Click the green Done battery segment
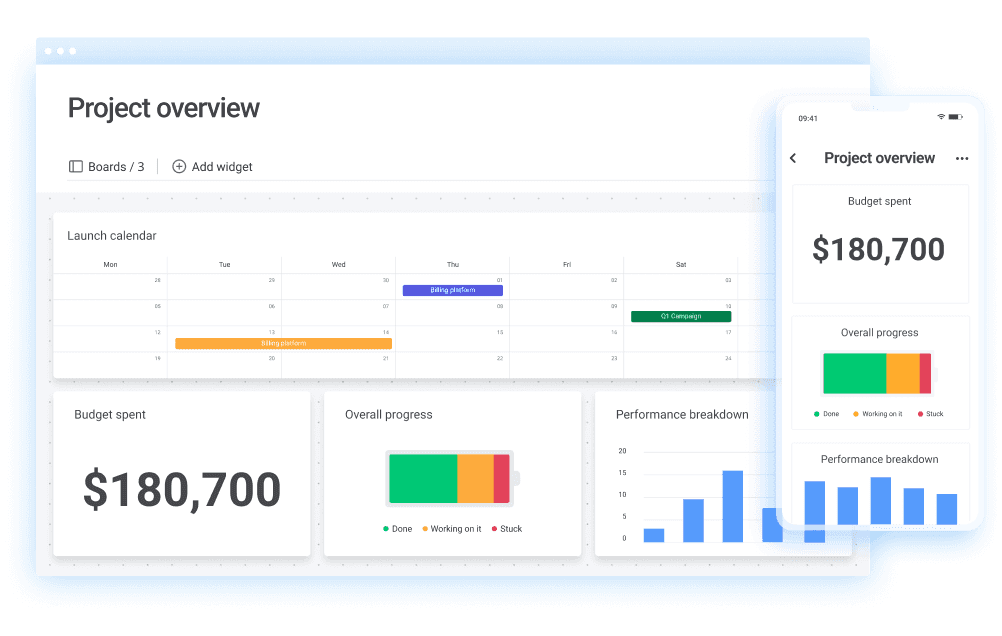1002x636 pixels. point(422,478)
